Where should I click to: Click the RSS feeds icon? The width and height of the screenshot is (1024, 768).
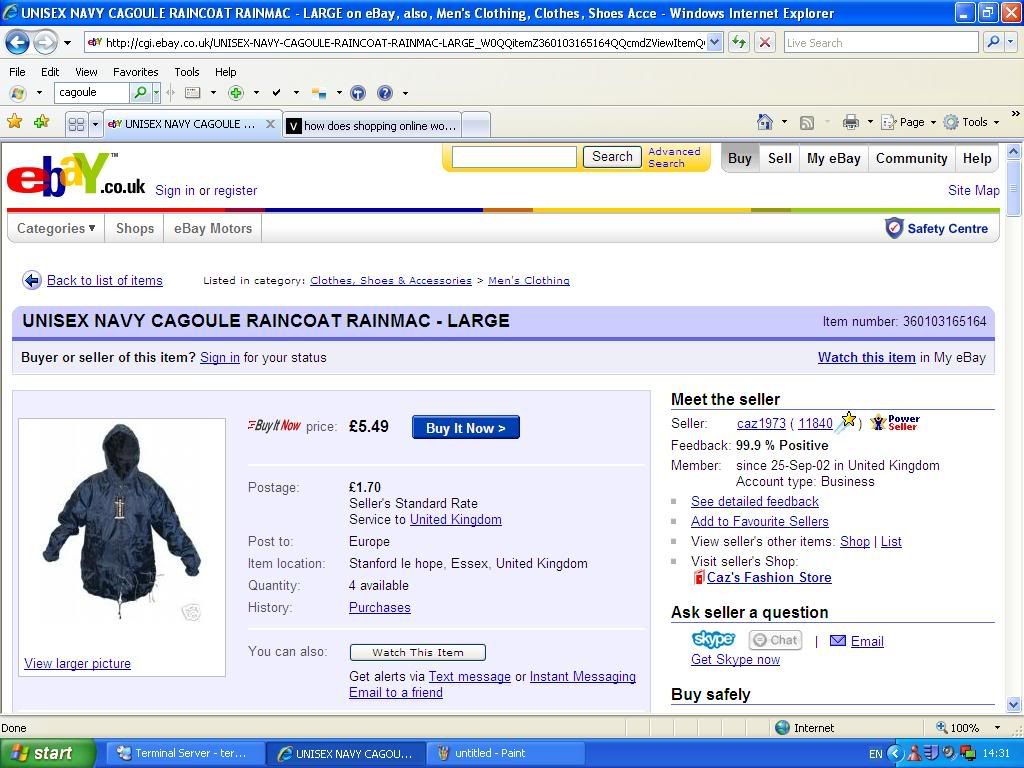(x=807, y=122)
